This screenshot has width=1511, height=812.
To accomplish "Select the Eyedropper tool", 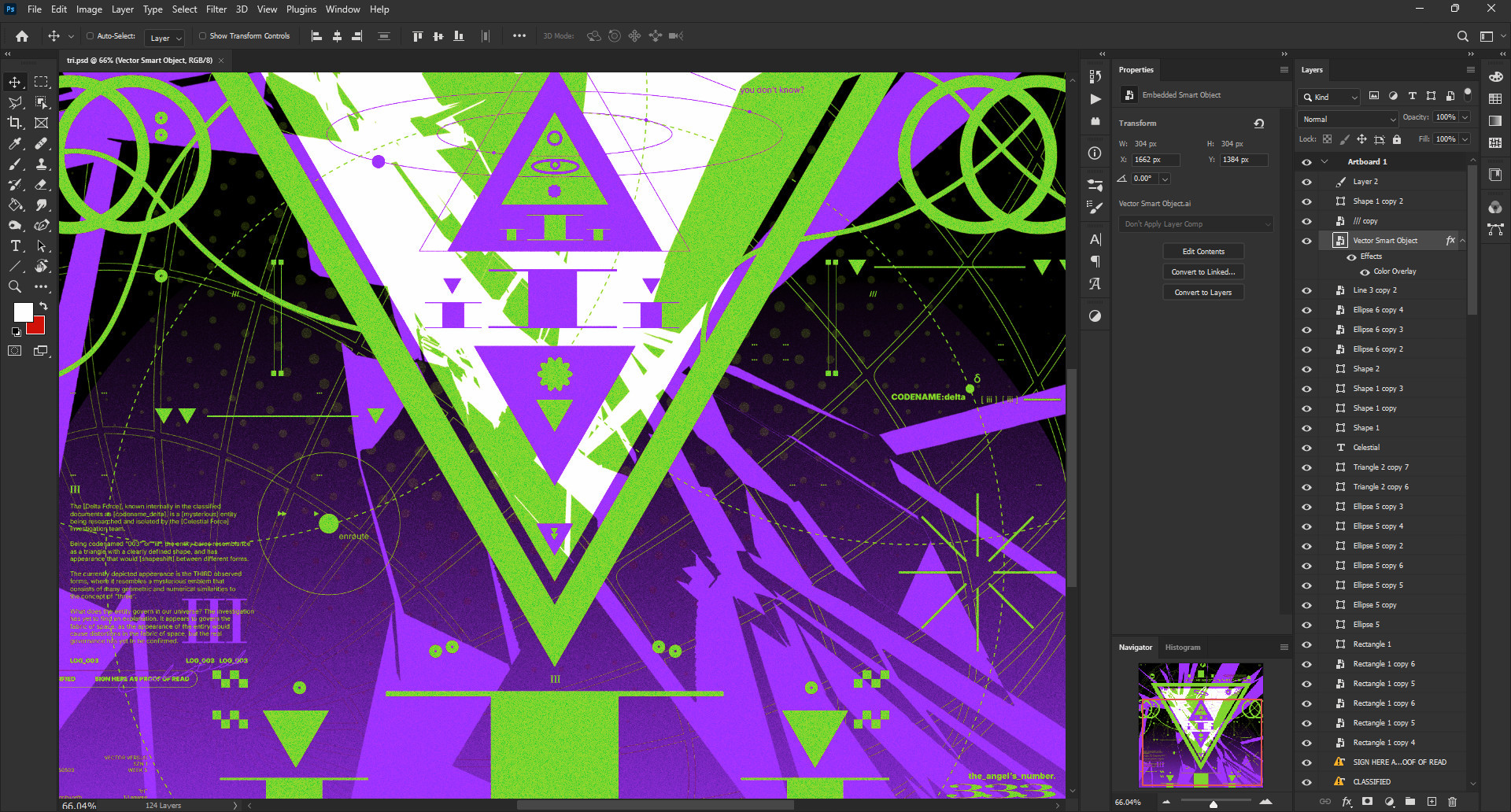I will tap(15, 143).
